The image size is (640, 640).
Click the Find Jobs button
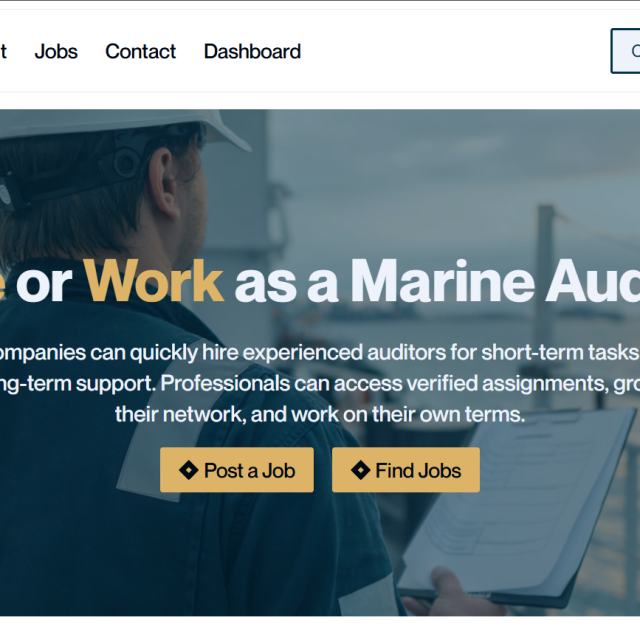[406, 470]
